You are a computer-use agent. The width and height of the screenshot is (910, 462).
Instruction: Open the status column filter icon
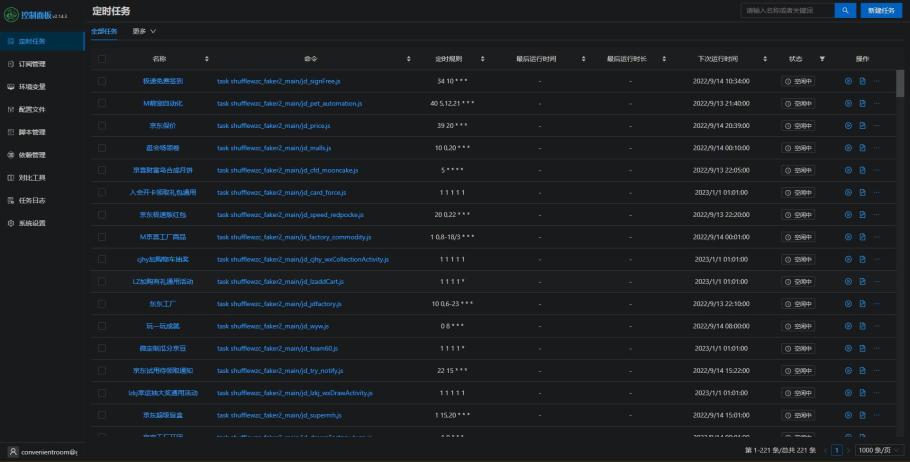pos(822,59)
